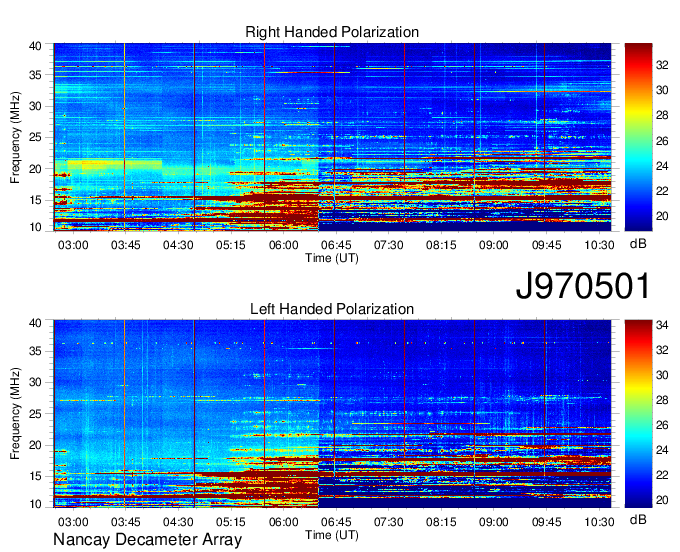Click the 10 MHz tick on the upper plot
This screenshot has height=552, width=680.
click(35, 227)
